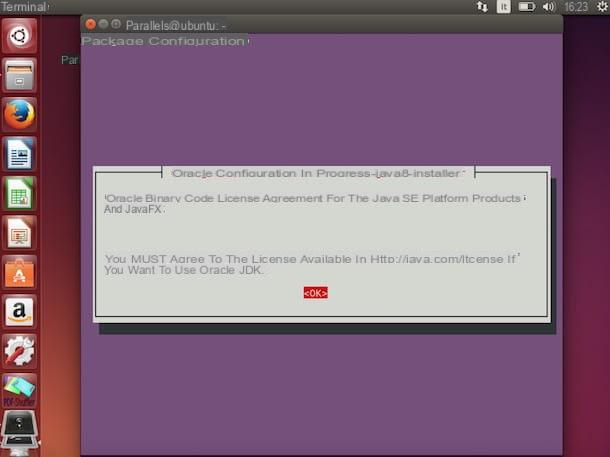
Task: Open LibreOffice Calc spreadsheet icon
Action: coord(19,194)
